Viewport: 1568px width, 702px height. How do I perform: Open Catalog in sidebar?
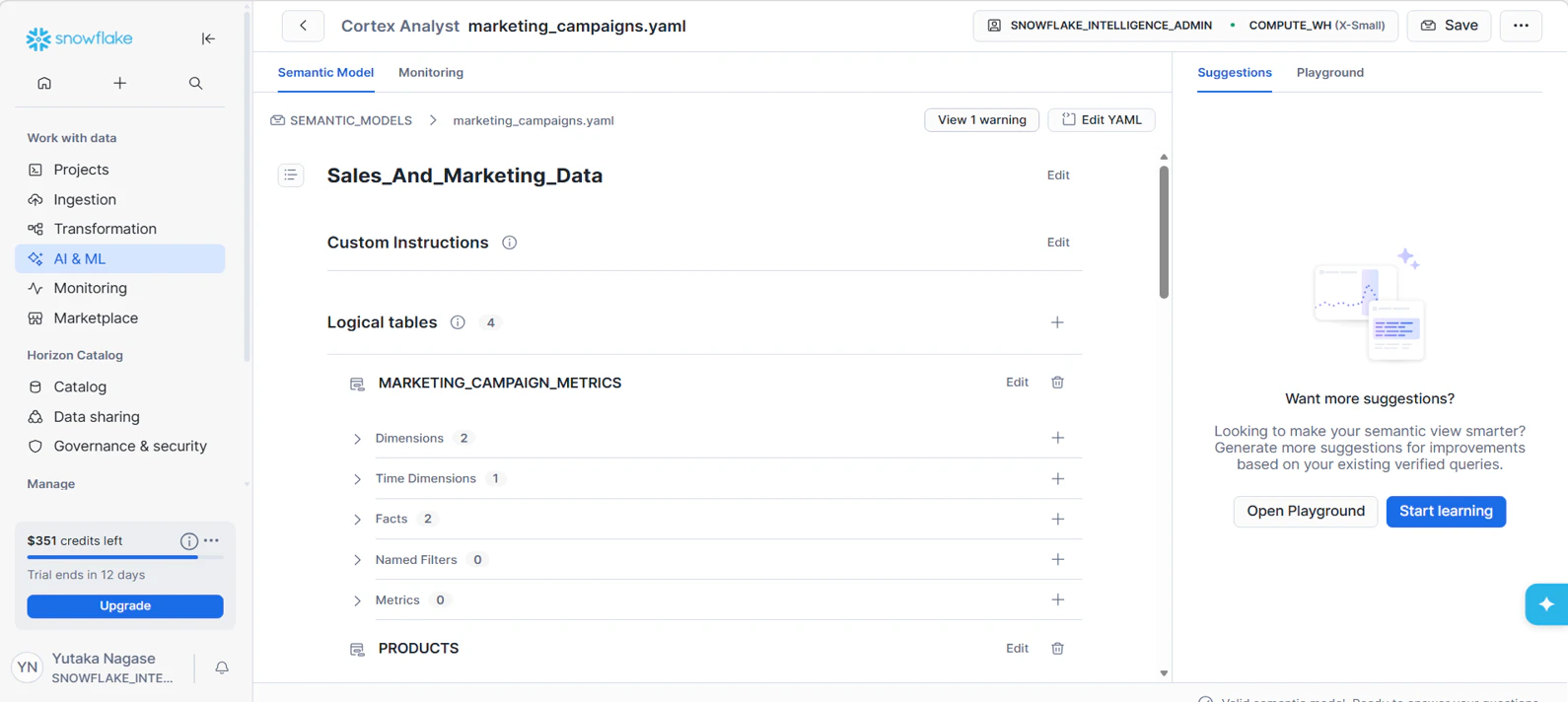(x=120, y=386)
